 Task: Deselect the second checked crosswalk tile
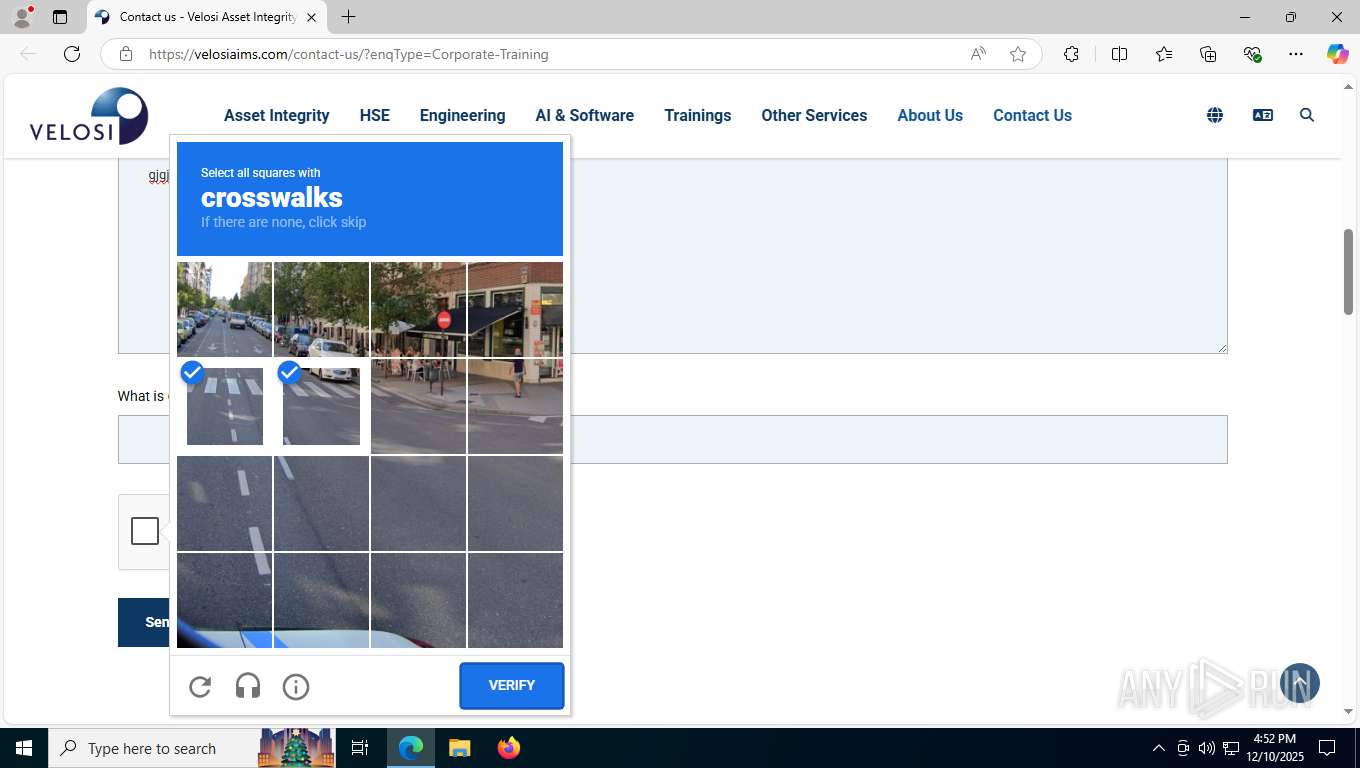(321, 406)
